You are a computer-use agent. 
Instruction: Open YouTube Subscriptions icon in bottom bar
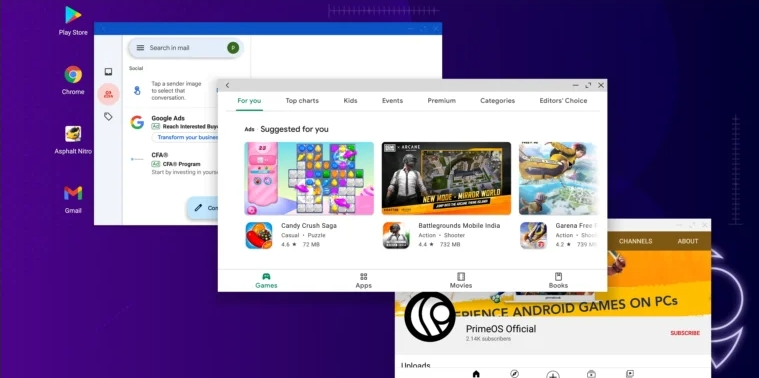point(591,374)
